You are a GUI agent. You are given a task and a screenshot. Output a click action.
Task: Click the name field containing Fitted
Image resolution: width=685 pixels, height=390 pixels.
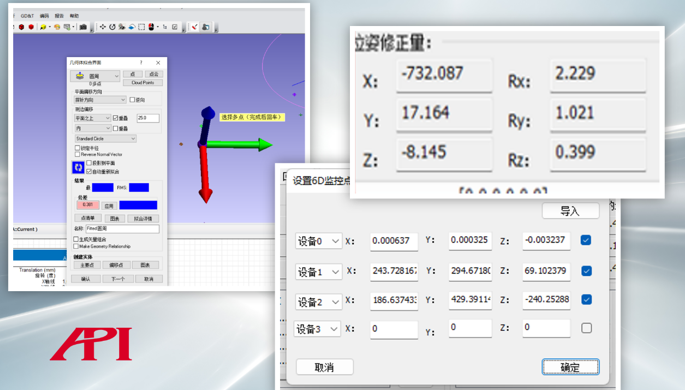(x=122, y=229)
